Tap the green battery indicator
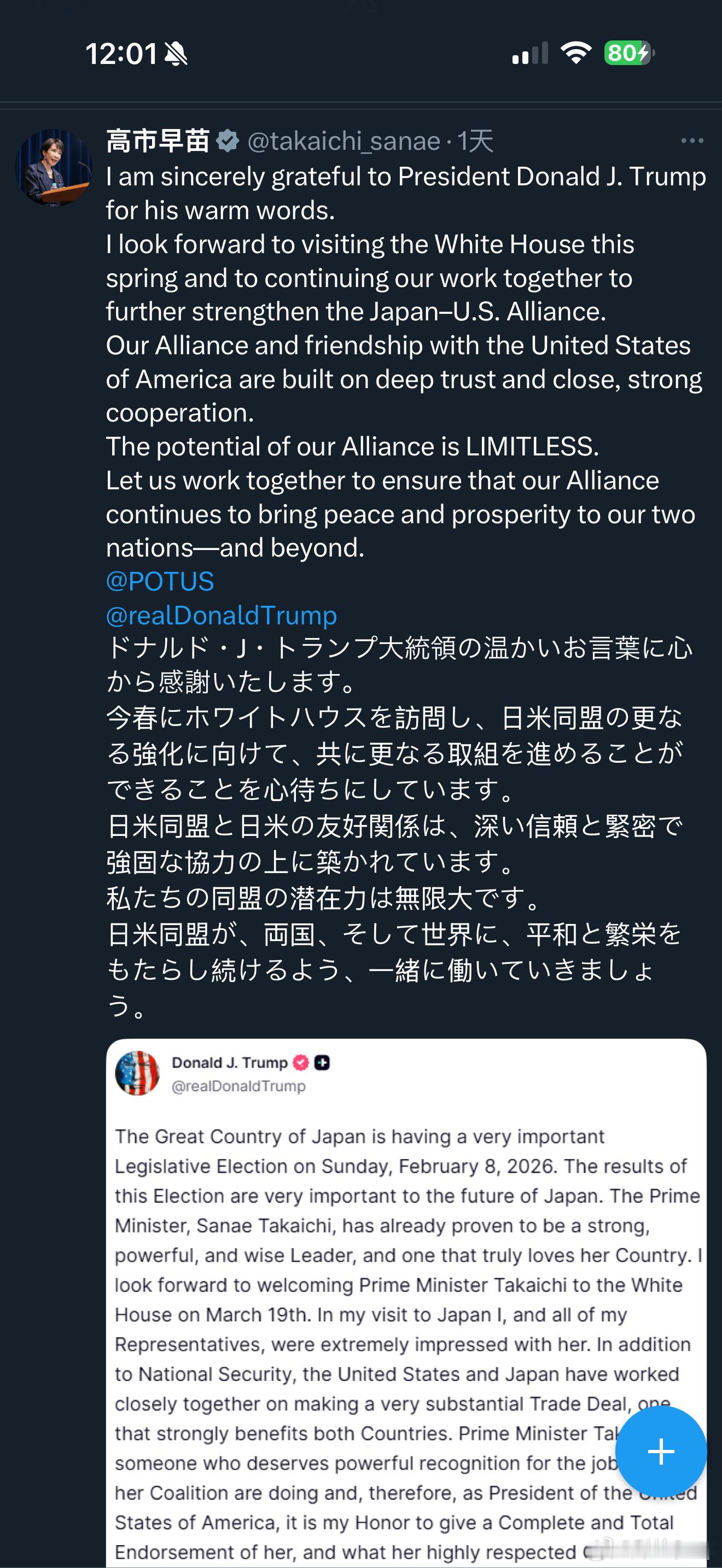 point(628,53)
